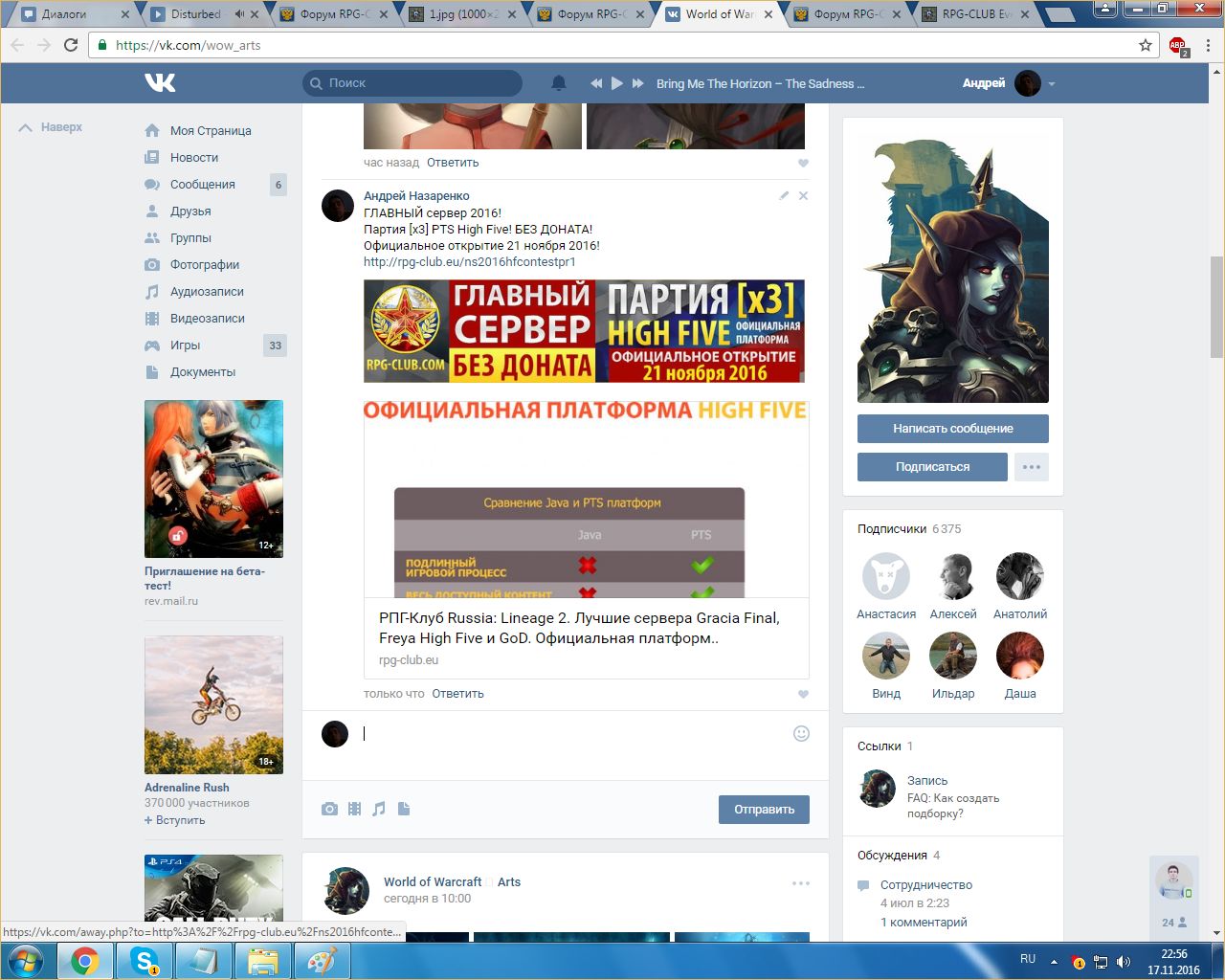Play the current audio track

[617, 83]
